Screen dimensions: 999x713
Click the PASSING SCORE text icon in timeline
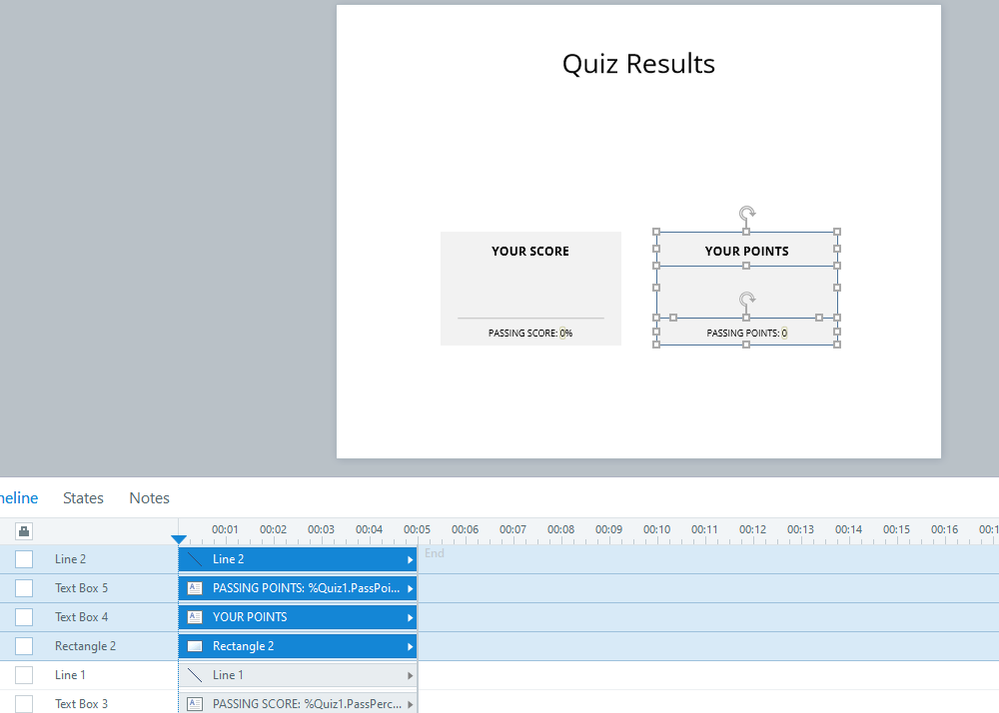(x=195, y=704)
